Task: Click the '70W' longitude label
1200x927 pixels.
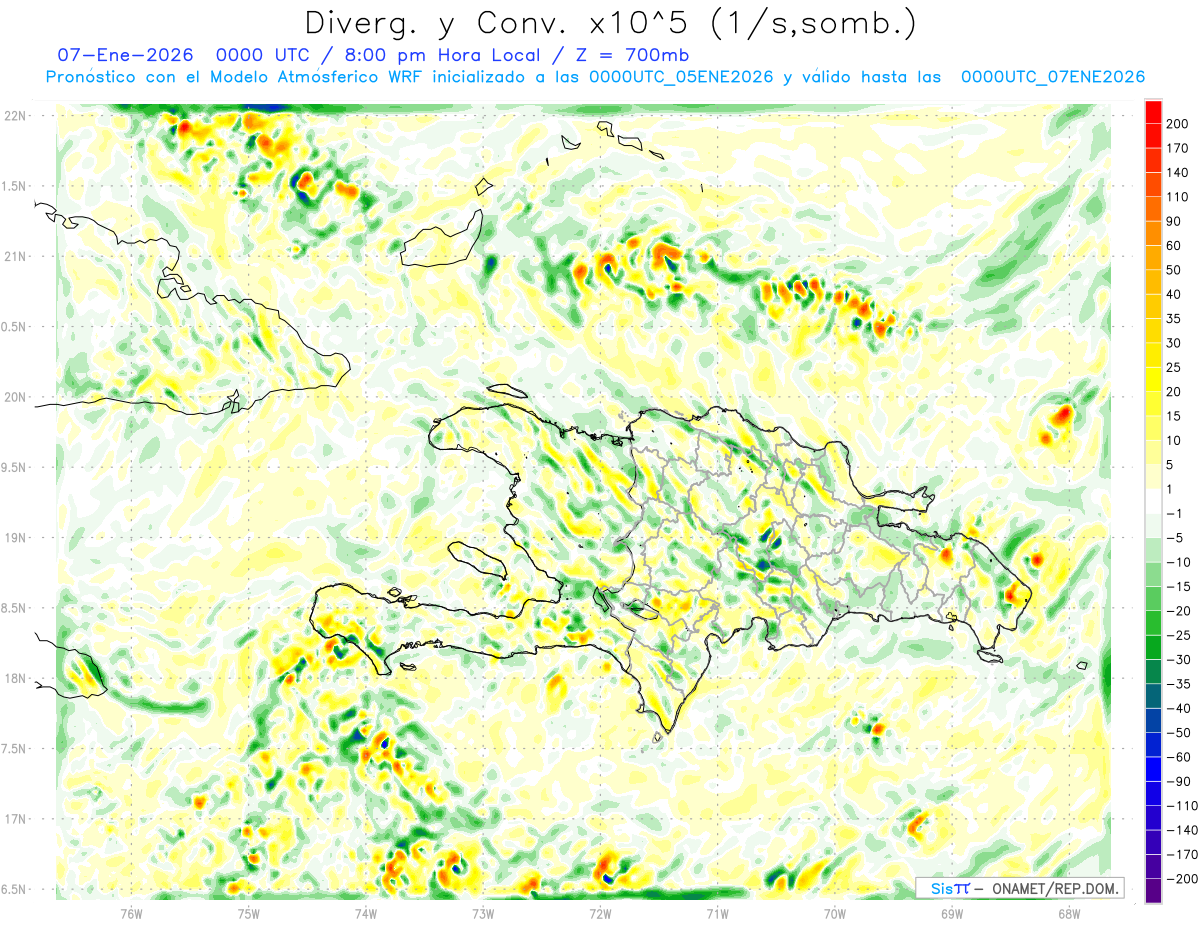Action: click(x=835, y=913)
